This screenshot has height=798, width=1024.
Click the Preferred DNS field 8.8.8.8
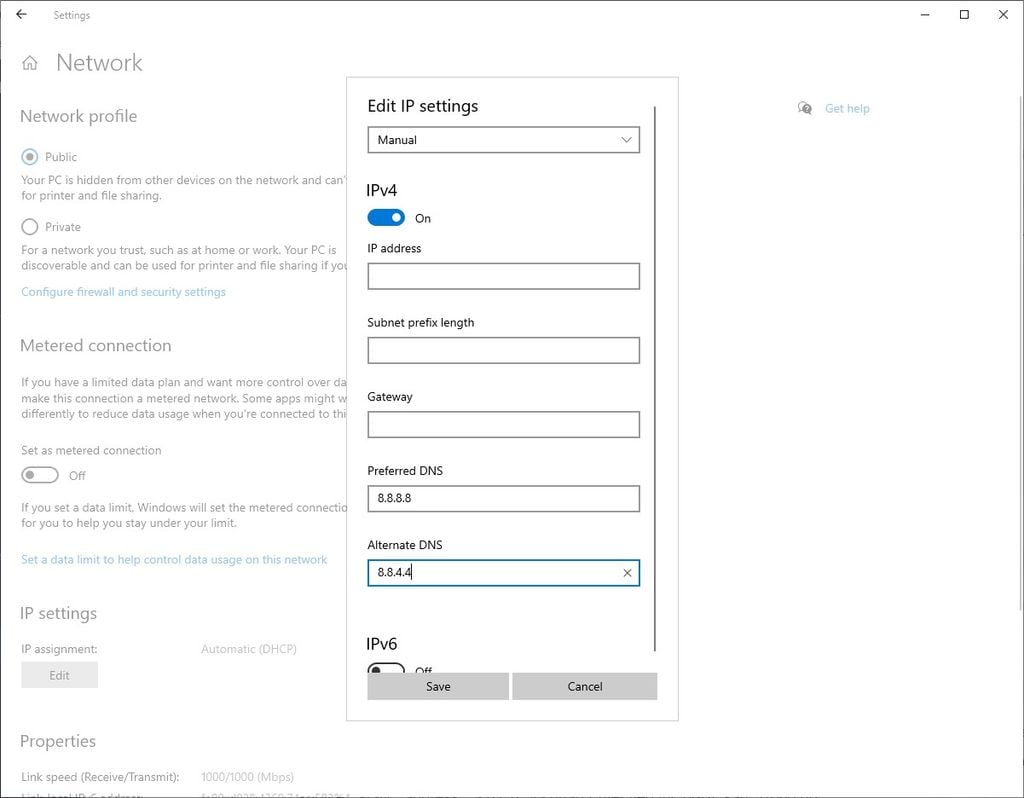tap(504, 498)
